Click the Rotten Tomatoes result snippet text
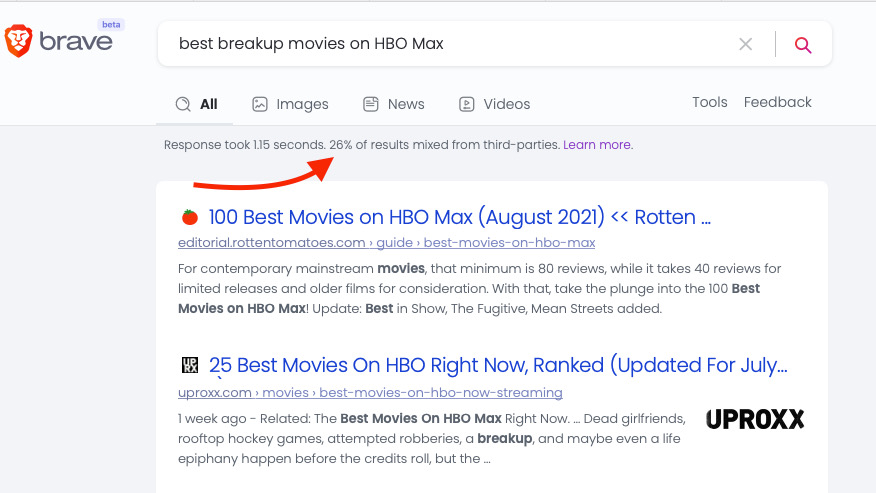 pyautogui.click(x=479, y=288)
